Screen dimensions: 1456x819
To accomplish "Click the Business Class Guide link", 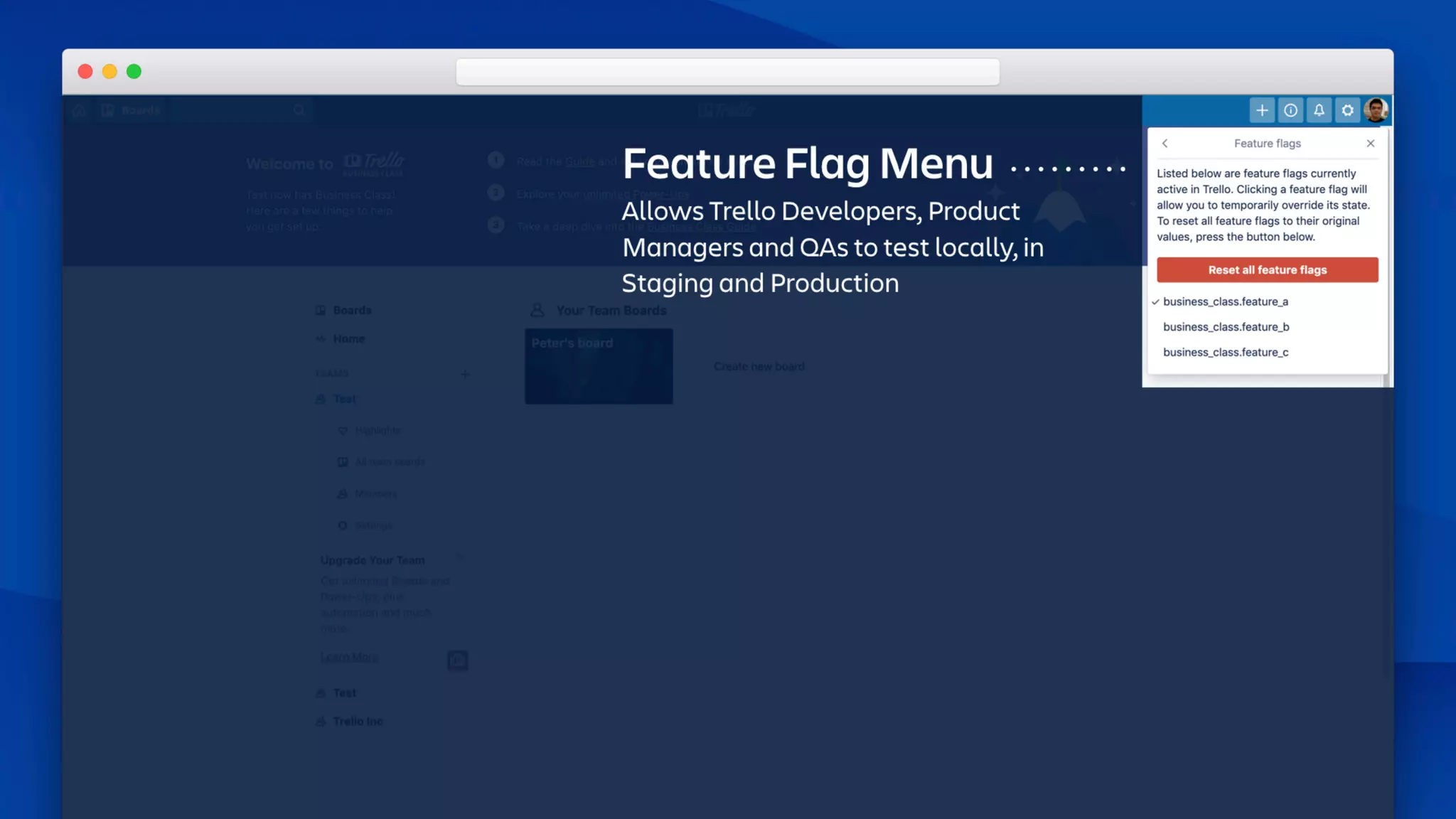I will click(x=700, y=227).
